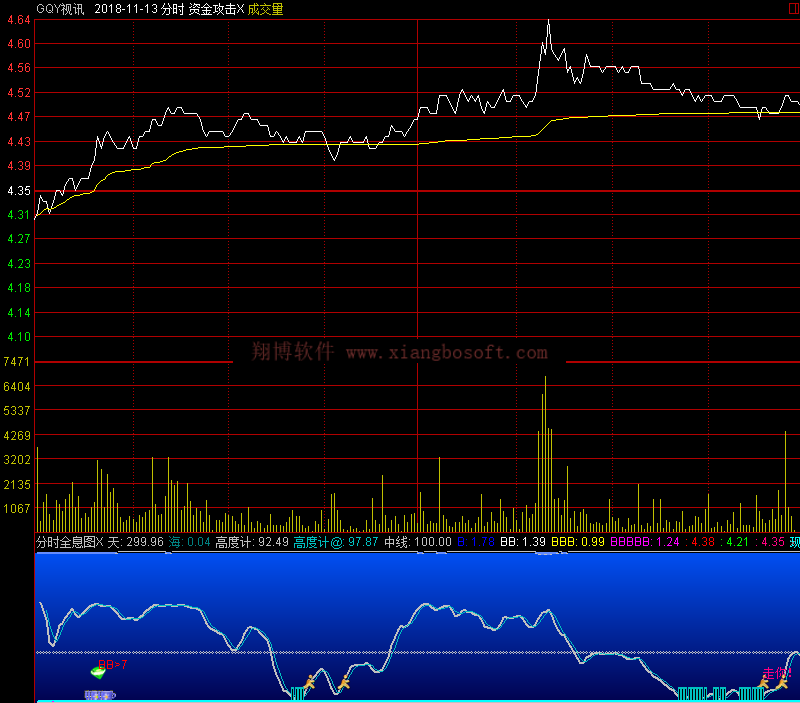Click the 4.10 price axis label

pos(19,337)
